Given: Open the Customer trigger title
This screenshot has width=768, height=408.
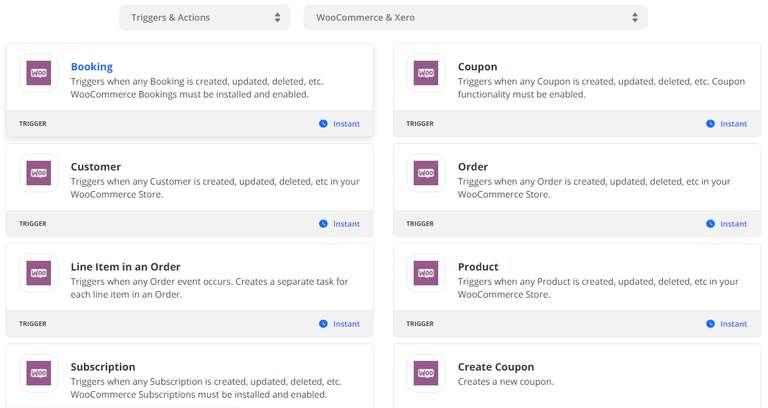Looking at the screenshot, I should 96,167.
